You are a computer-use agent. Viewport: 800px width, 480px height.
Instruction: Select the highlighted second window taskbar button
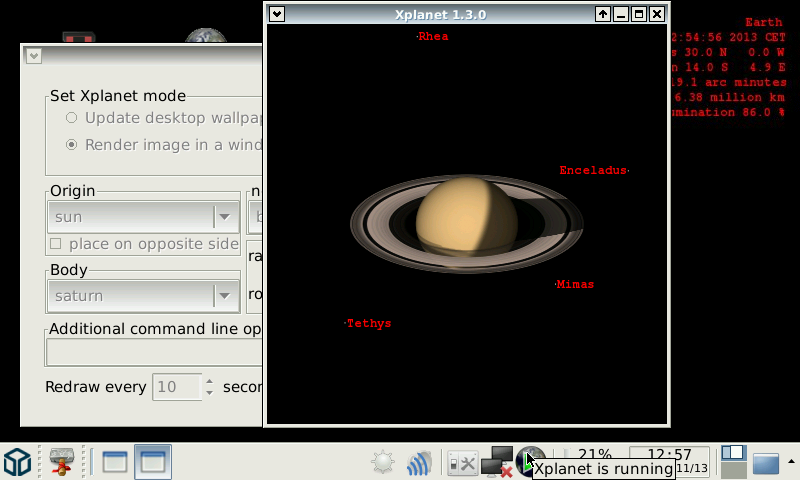[153, 462]
